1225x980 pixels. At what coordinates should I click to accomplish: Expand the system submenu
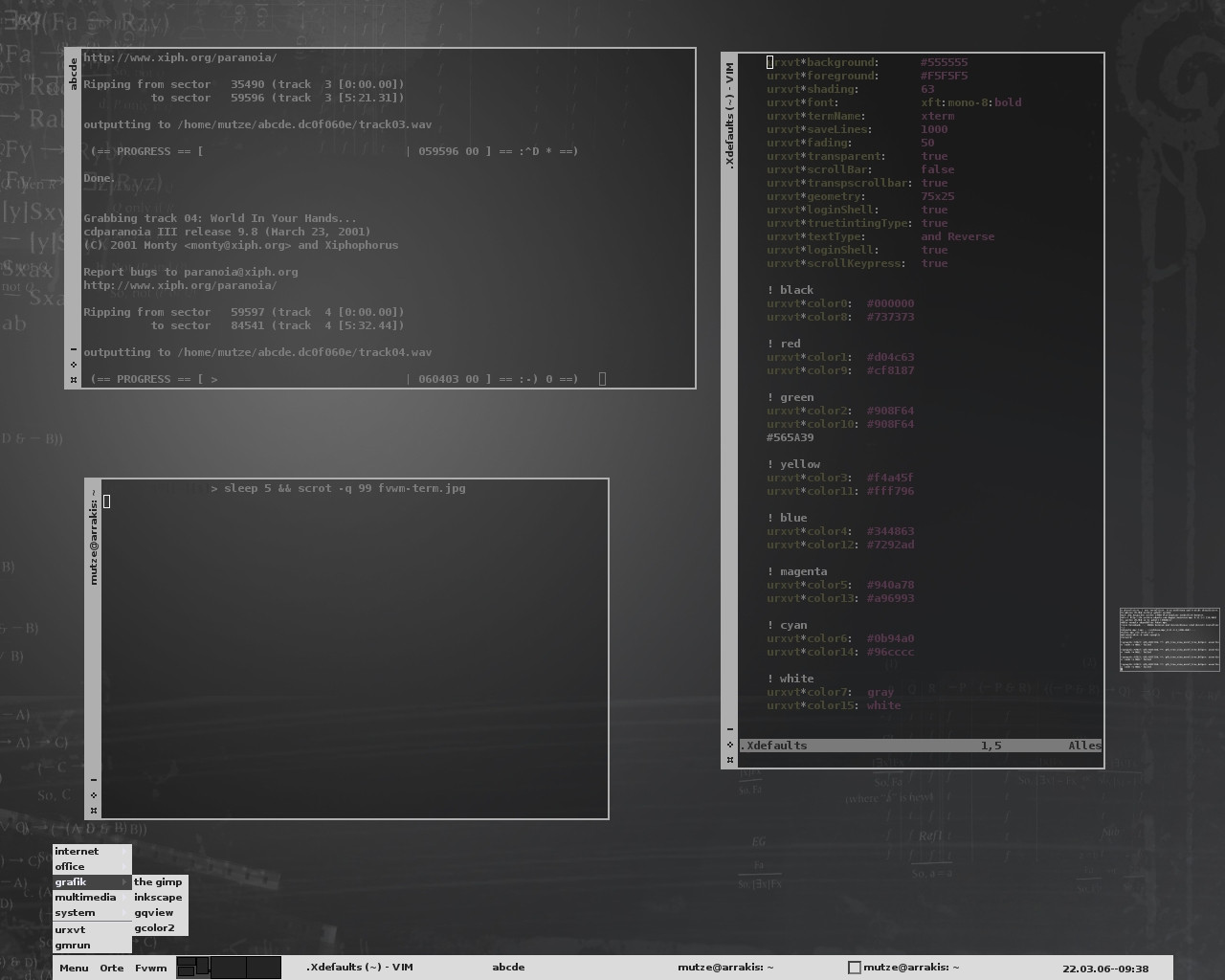(92, 912)
